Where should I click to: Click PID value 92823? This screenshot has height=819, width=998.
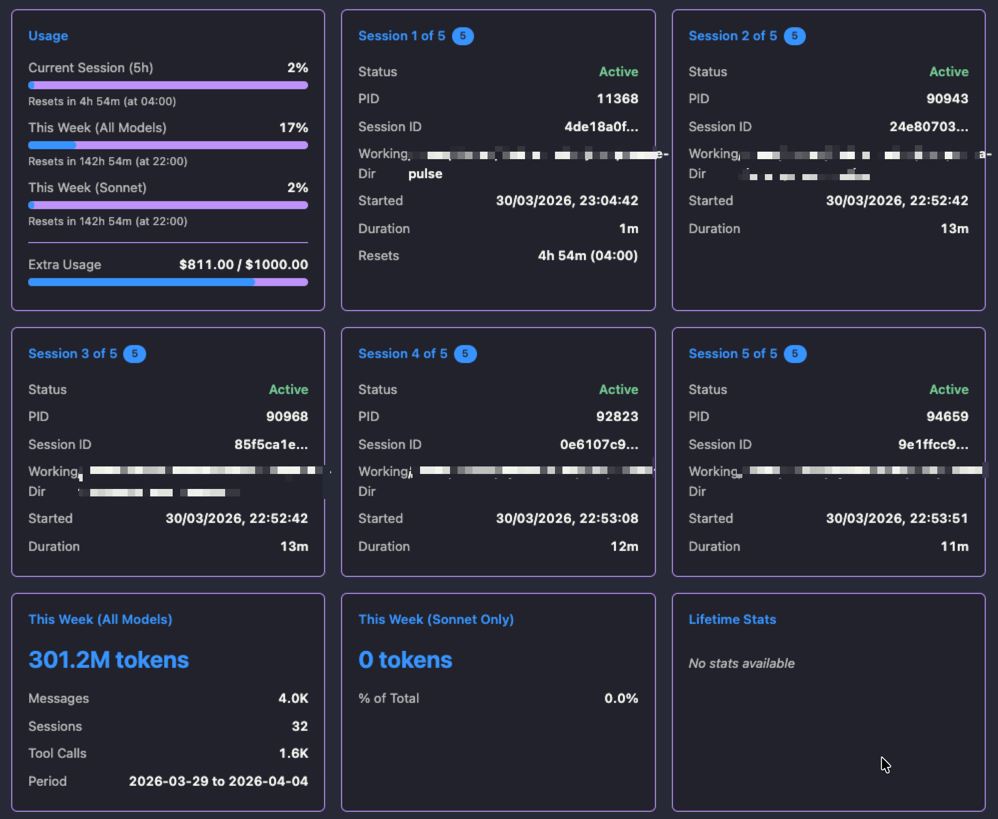(617, 416)
